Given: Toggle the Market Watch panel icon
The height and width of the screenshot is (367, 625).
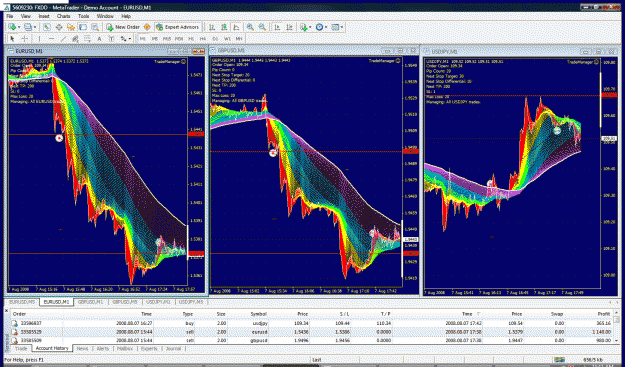Looking at the screenshot, I should pyautogui.click(x=47, y=27).
